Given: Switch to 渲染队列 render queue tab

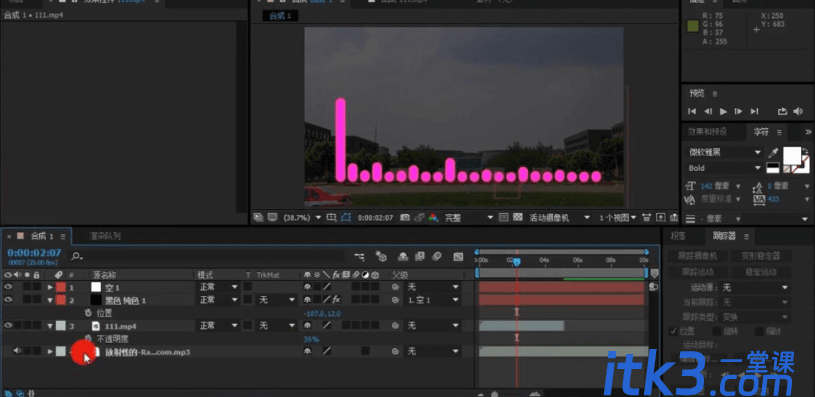Looking at the screenshot, I should point(105,236).
